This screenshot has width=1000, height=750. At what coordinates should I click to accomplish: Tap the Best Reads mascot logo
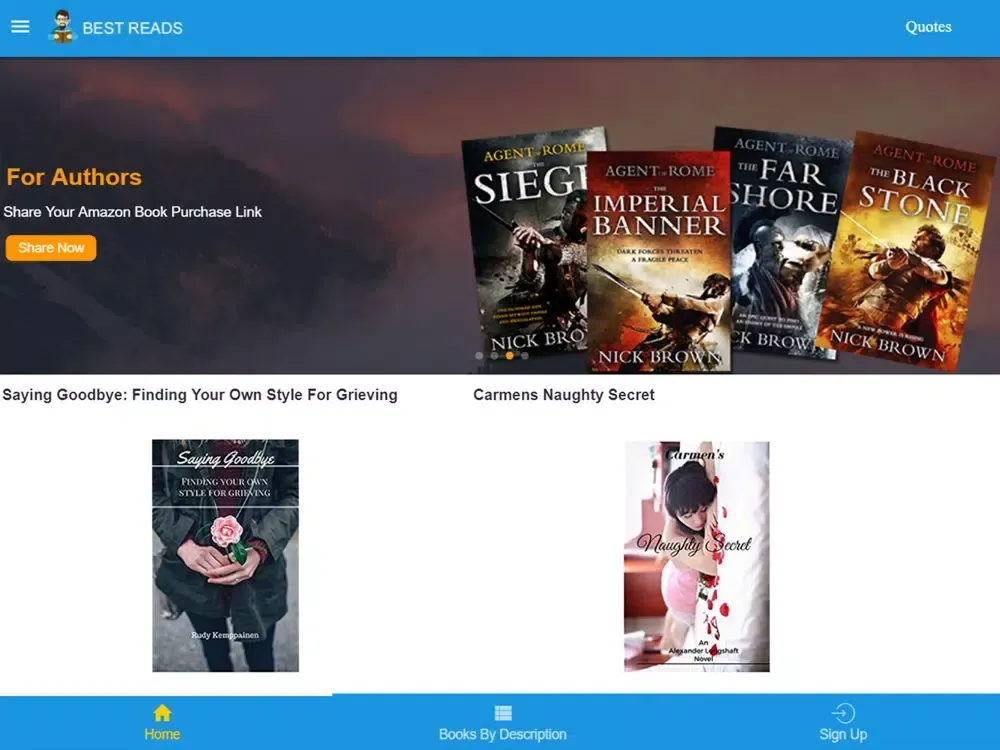[x=62, y=27]
